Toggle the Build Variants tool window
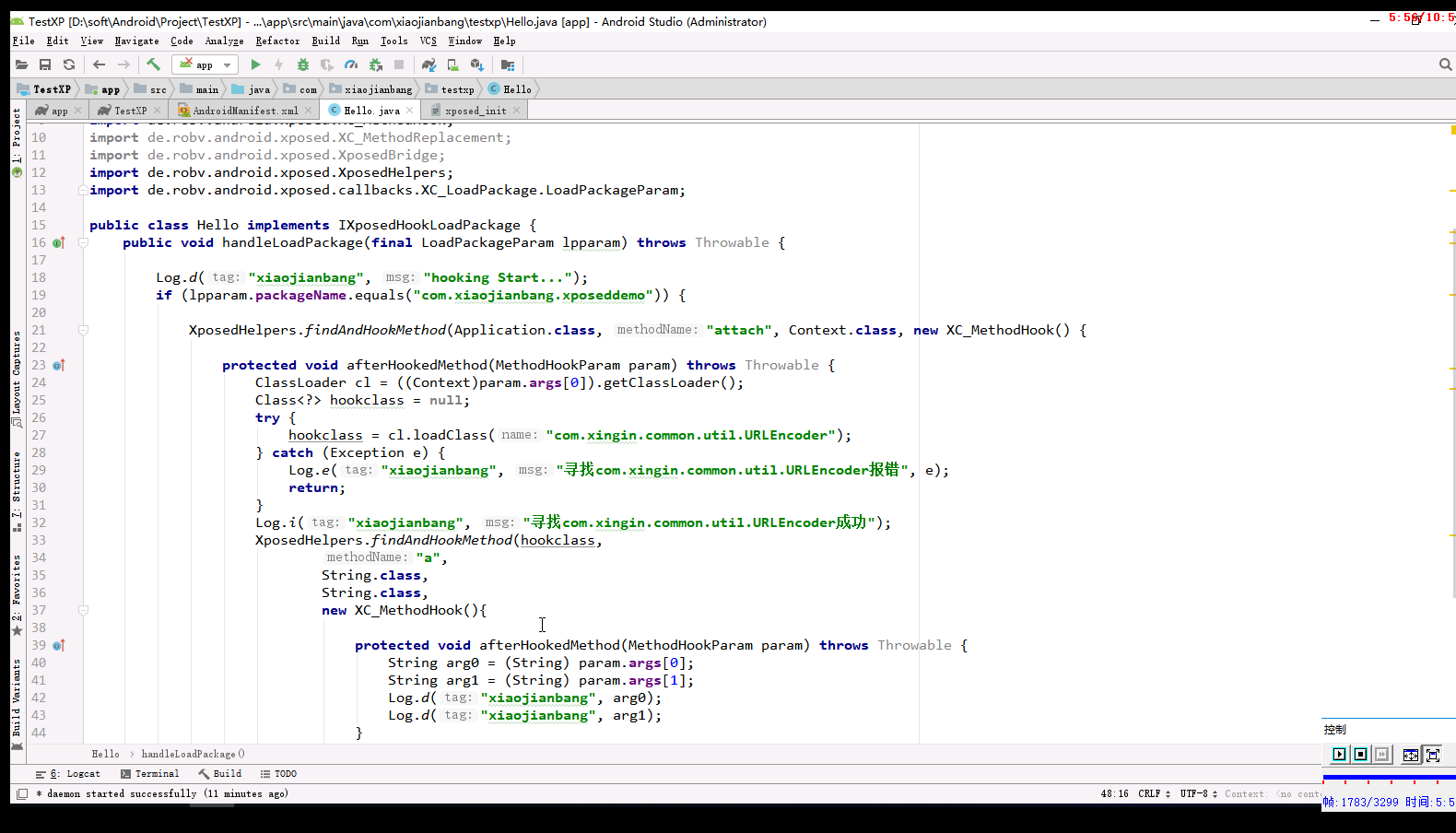 point(17,703)
